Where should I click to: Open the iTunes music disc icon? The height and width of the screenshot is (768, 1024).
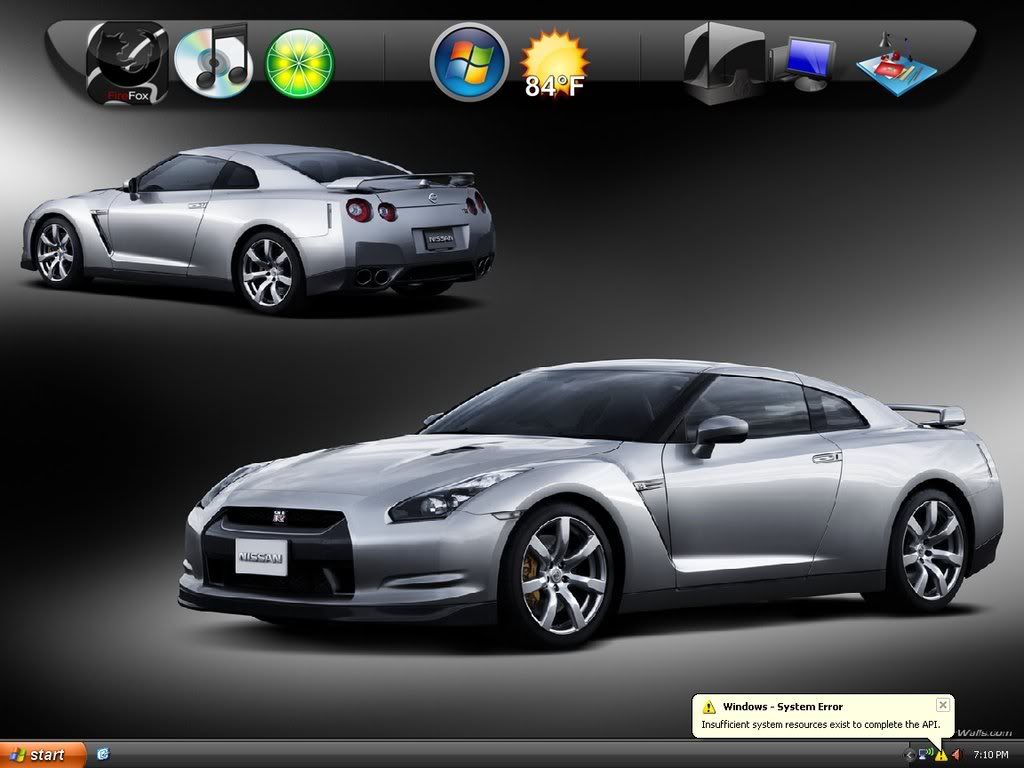point(211,60)
